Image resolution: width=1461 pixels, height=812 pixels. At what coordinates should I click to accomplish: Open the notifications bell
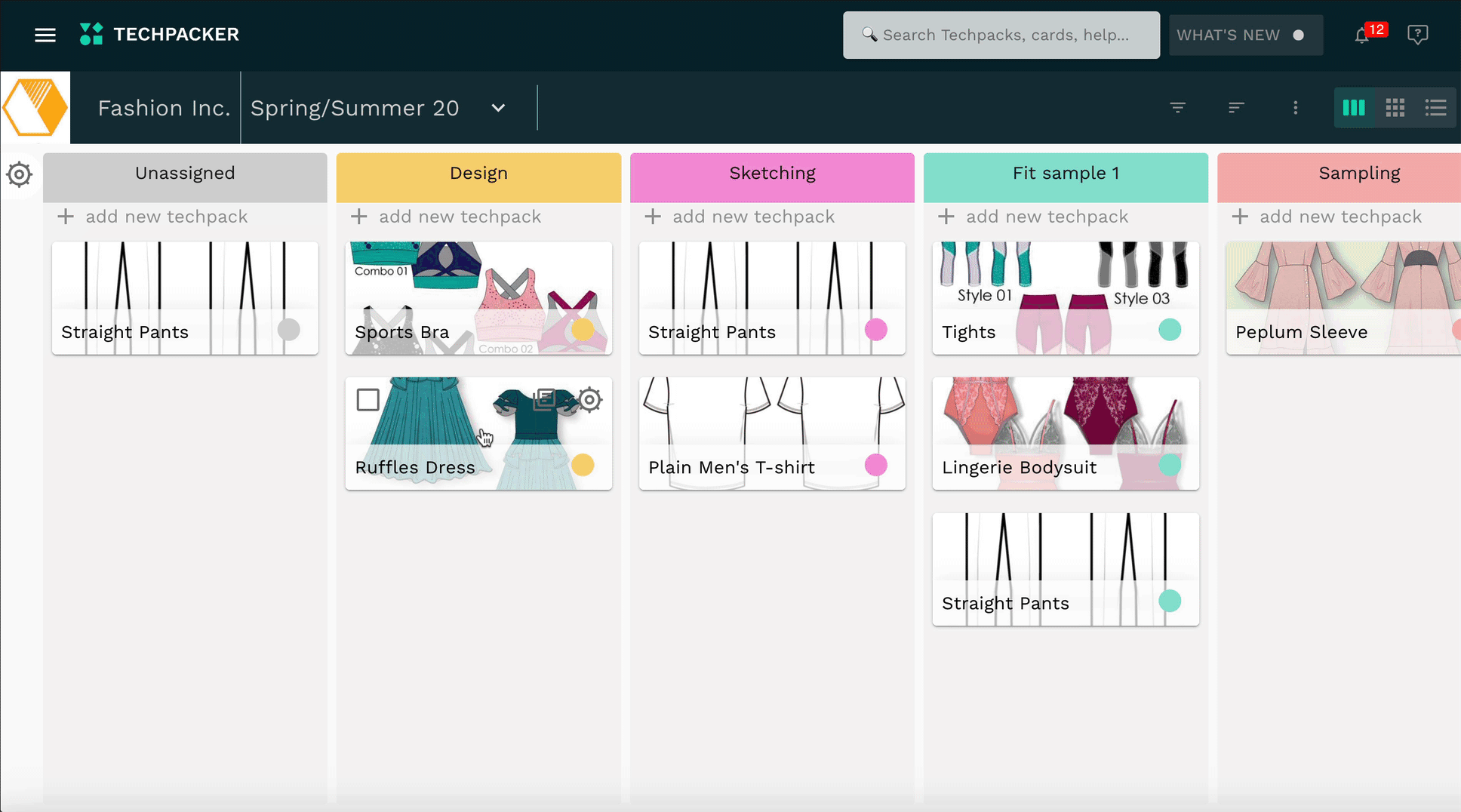[x=1362, y=35]
